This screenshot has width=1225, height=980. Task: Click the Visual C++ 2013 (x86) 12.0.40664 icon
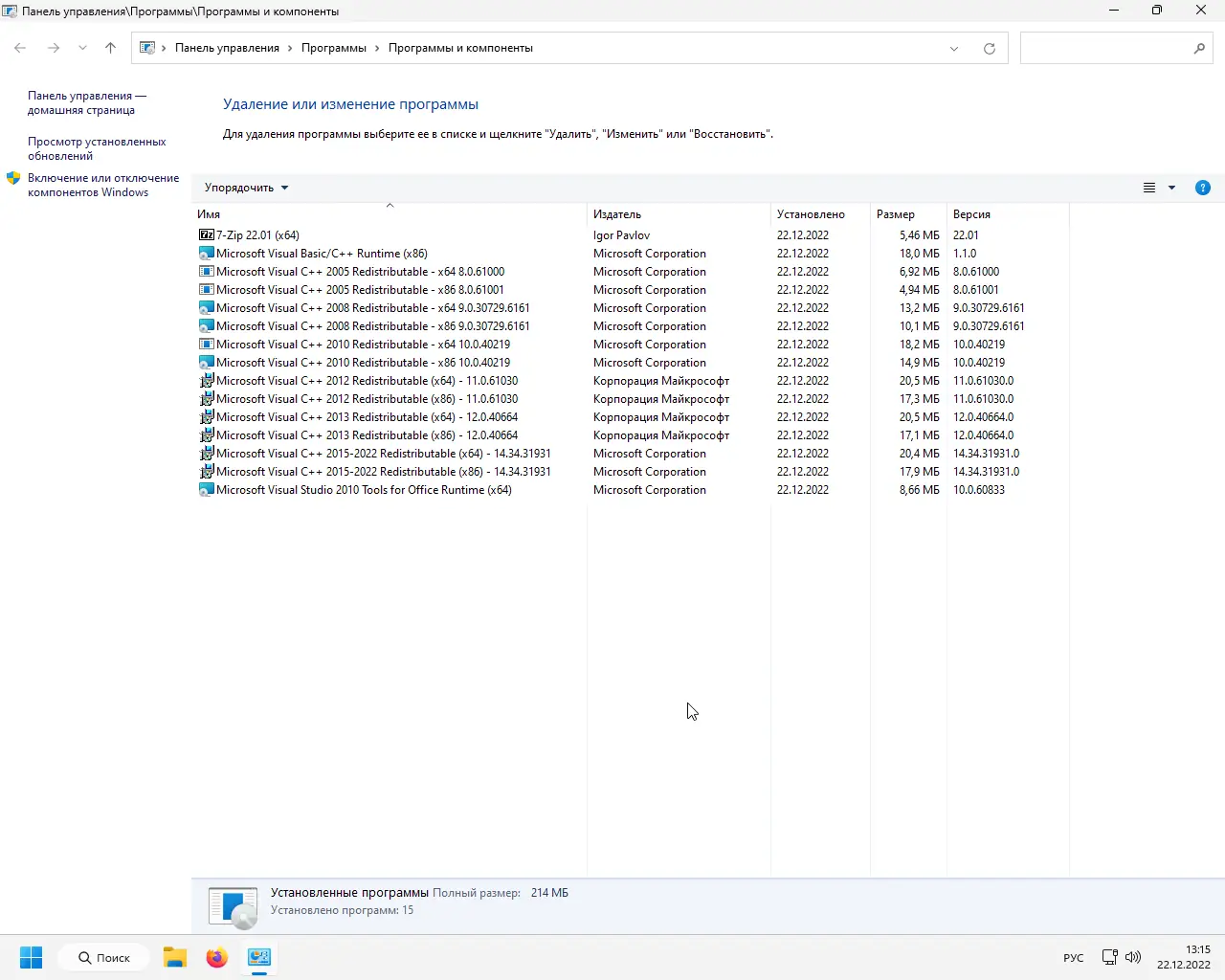[x=206, y=435]
